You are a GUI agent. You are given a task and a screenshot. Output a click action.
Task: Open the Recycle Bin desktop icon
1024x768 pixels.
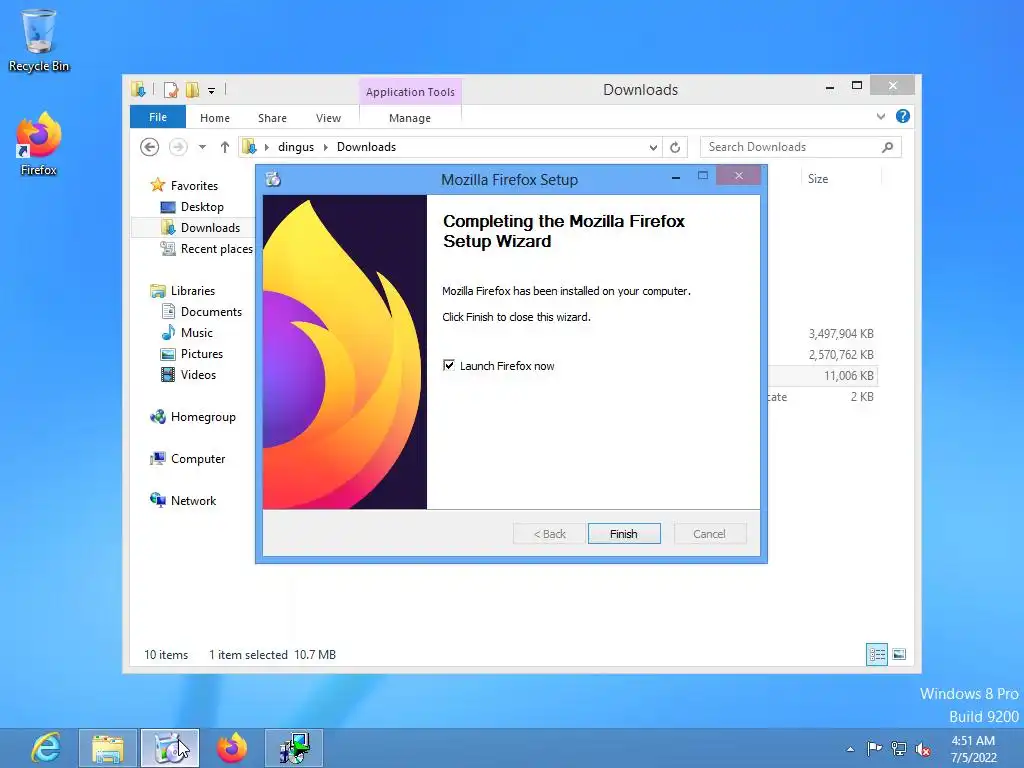(39, 40)
